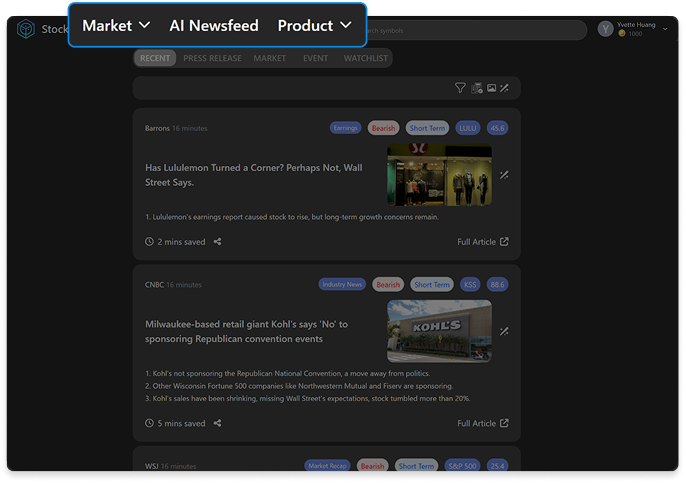686x483 pixels.
Task: Open the AI Newsfeed page
Action: click(214, 25)
